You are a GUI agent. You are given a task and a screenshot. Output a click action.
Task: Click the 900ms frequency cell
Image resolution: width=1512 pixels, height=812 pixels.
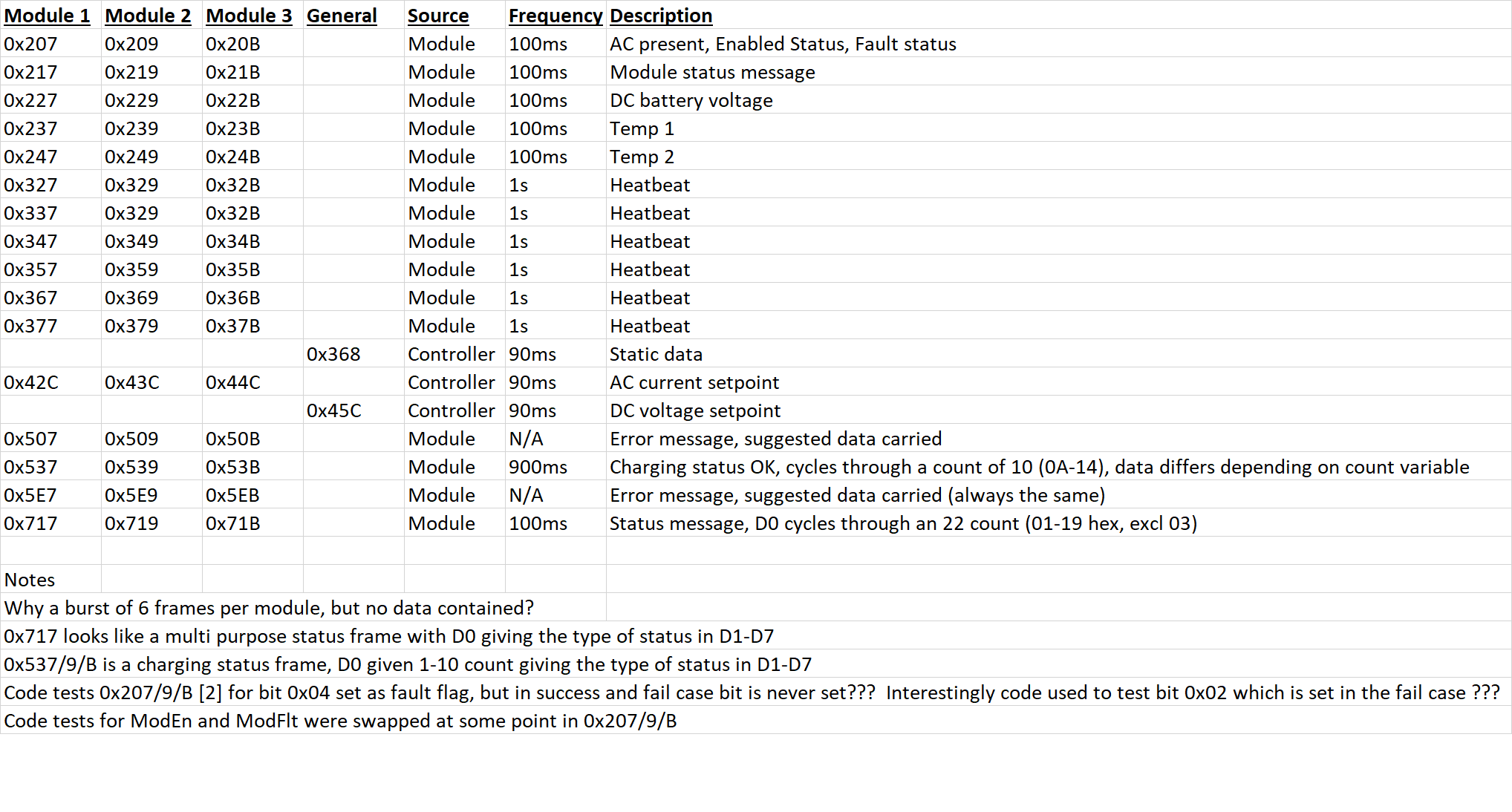tap(538, 467)
